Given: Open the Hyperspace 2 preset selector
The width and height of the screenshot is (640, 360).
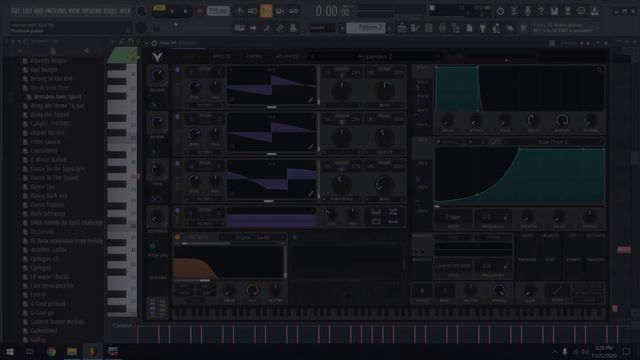Looking at the screenshot, I should pos(375,56).
